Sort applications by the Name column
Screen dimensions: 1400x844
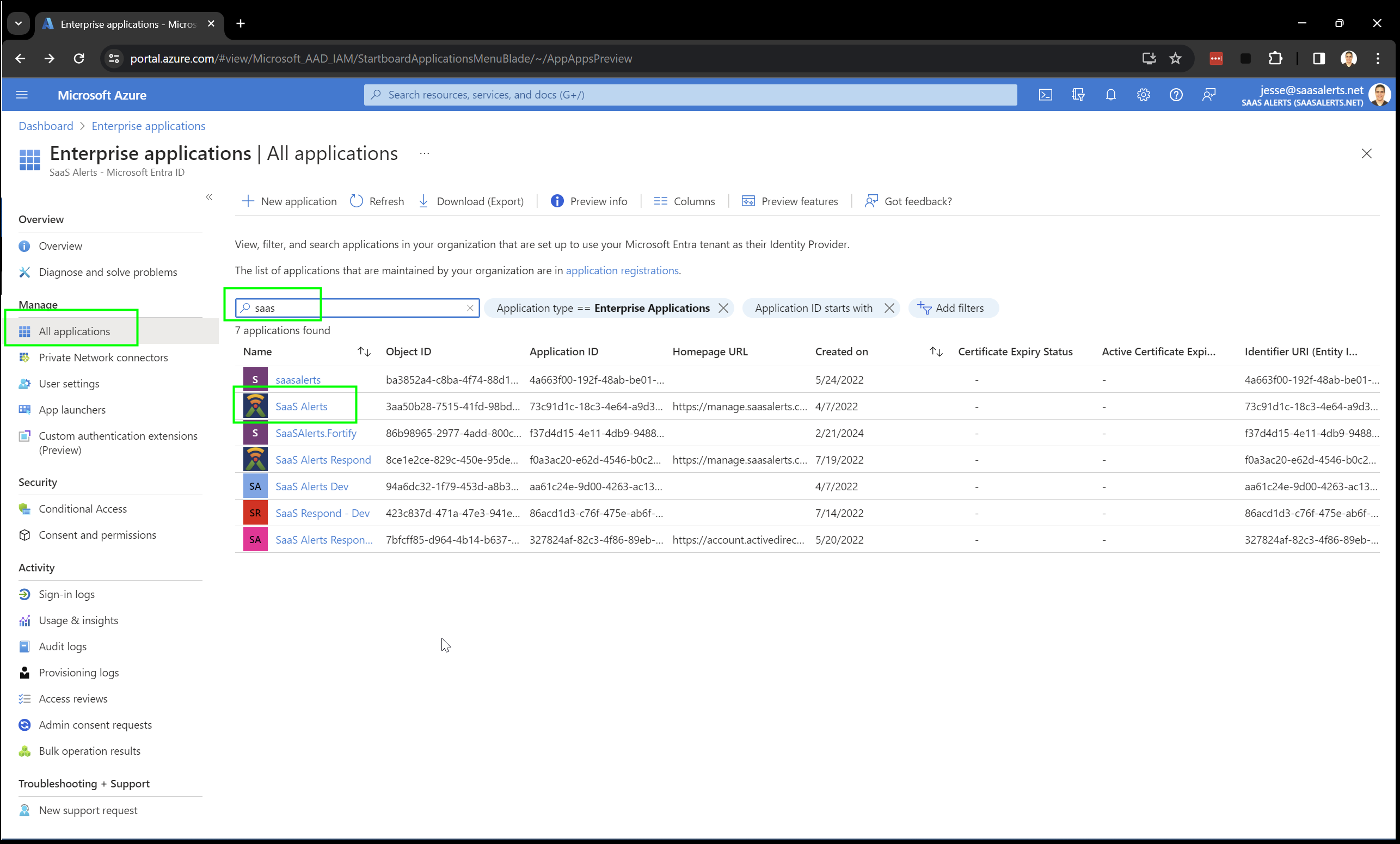pyautogui.click(x=364, y=352)
